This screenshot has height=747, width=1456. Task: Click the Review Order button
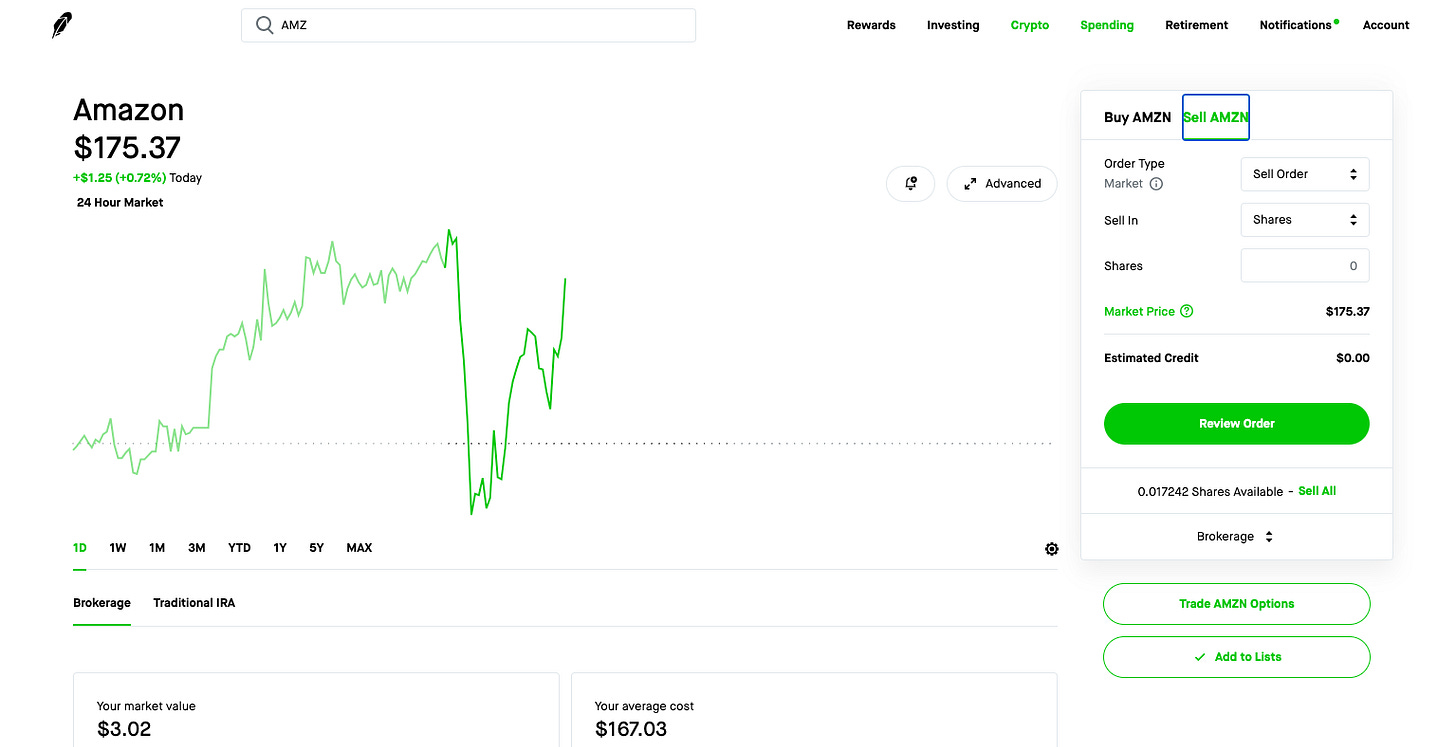click(1236, 424)
